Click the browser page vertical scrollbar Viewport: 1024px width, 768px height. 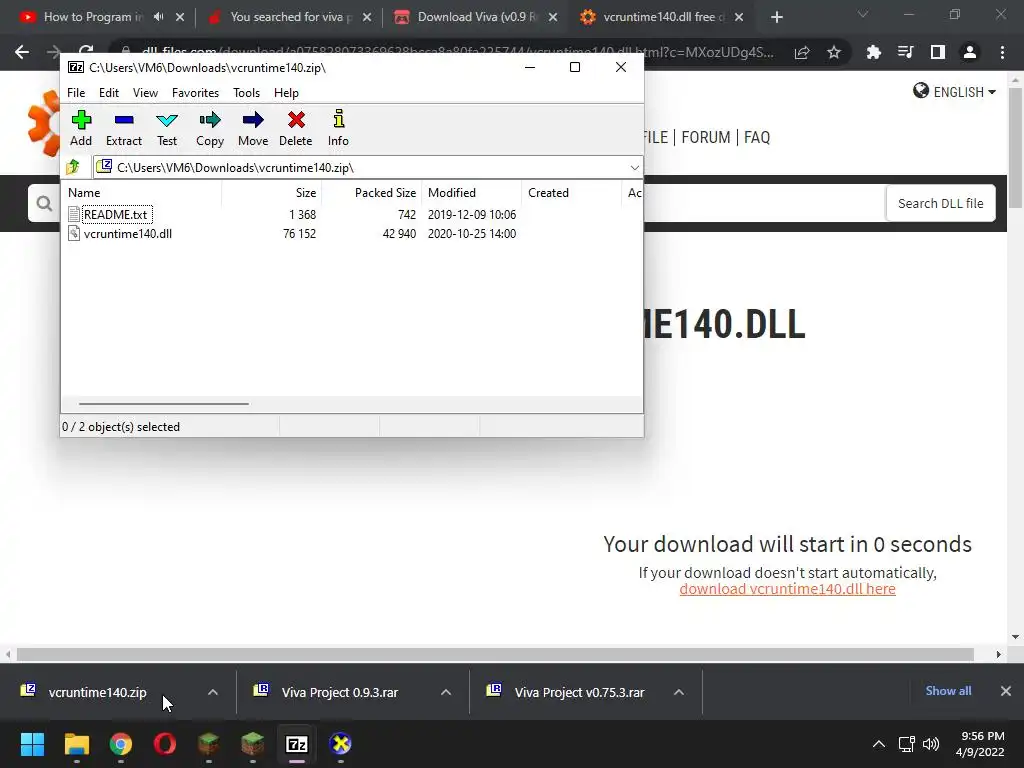click(1015, 148)
